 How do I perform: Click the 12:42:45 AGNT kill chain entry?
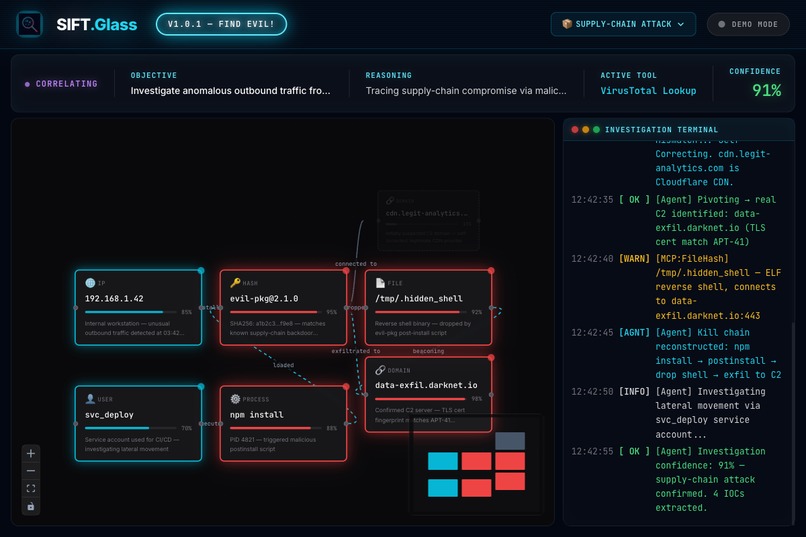click(x=676, y=354)
